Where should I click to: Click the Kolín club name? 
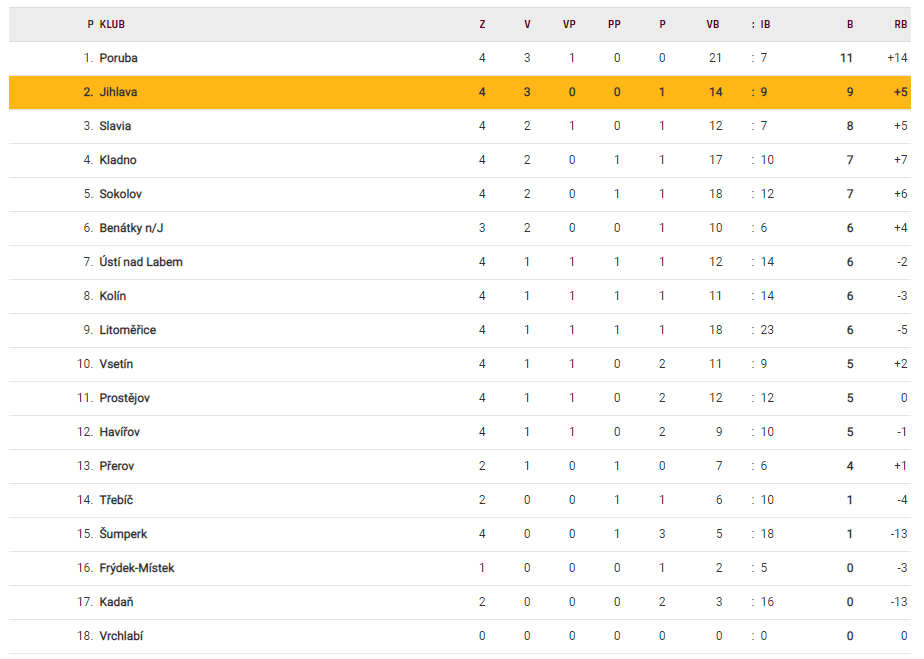pyautogui.click(x=113, y=296)
